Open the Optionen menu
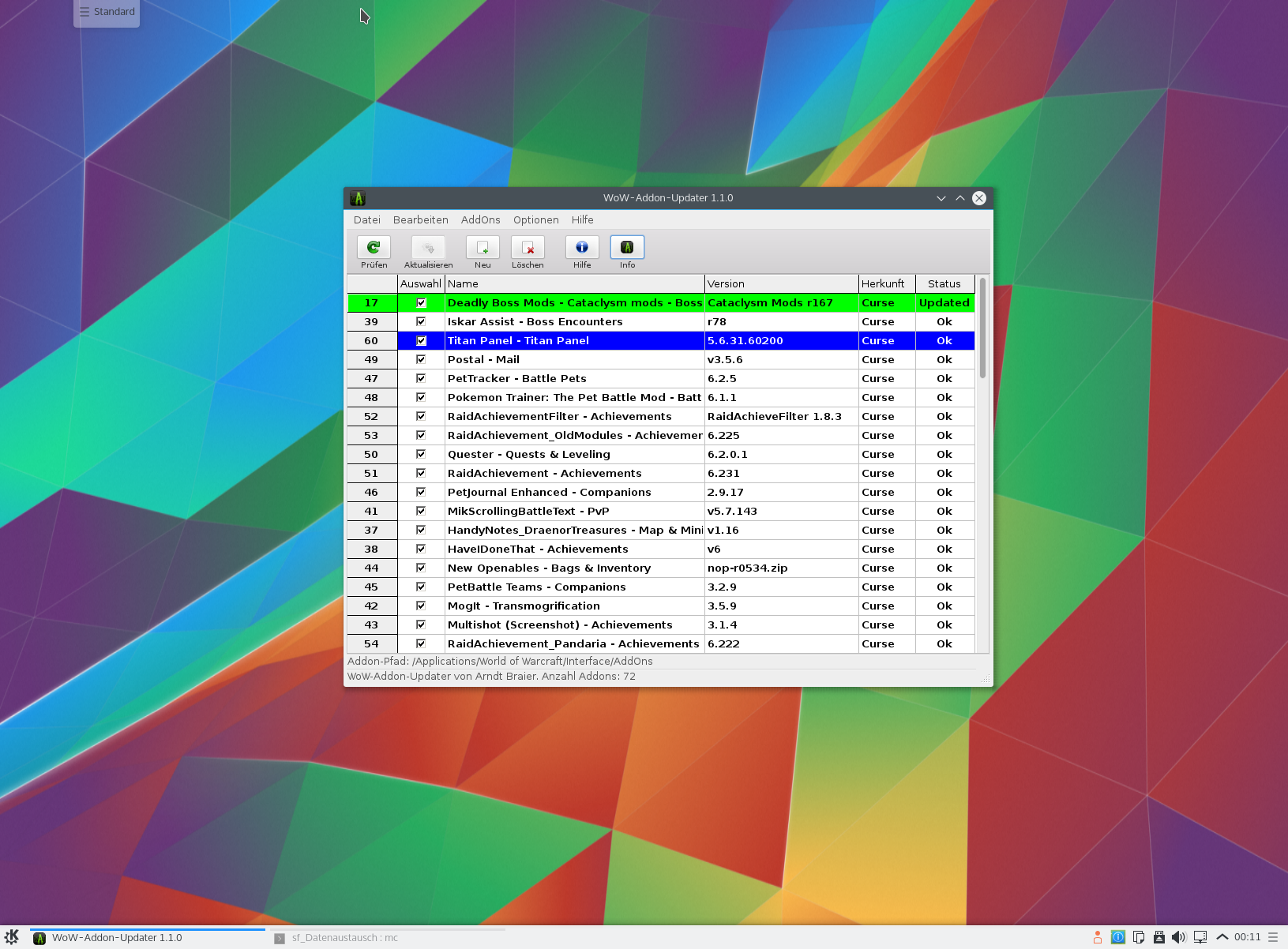Viewport: 1288px width, 949px height. (x=536, y=219)
